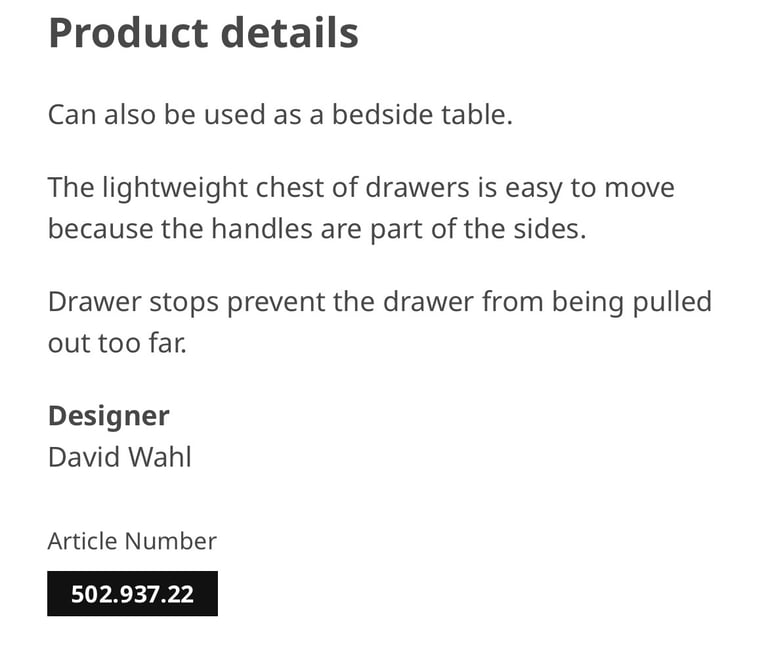Click the Designer label
Viewport: 768px width, 655px height.
109,416
